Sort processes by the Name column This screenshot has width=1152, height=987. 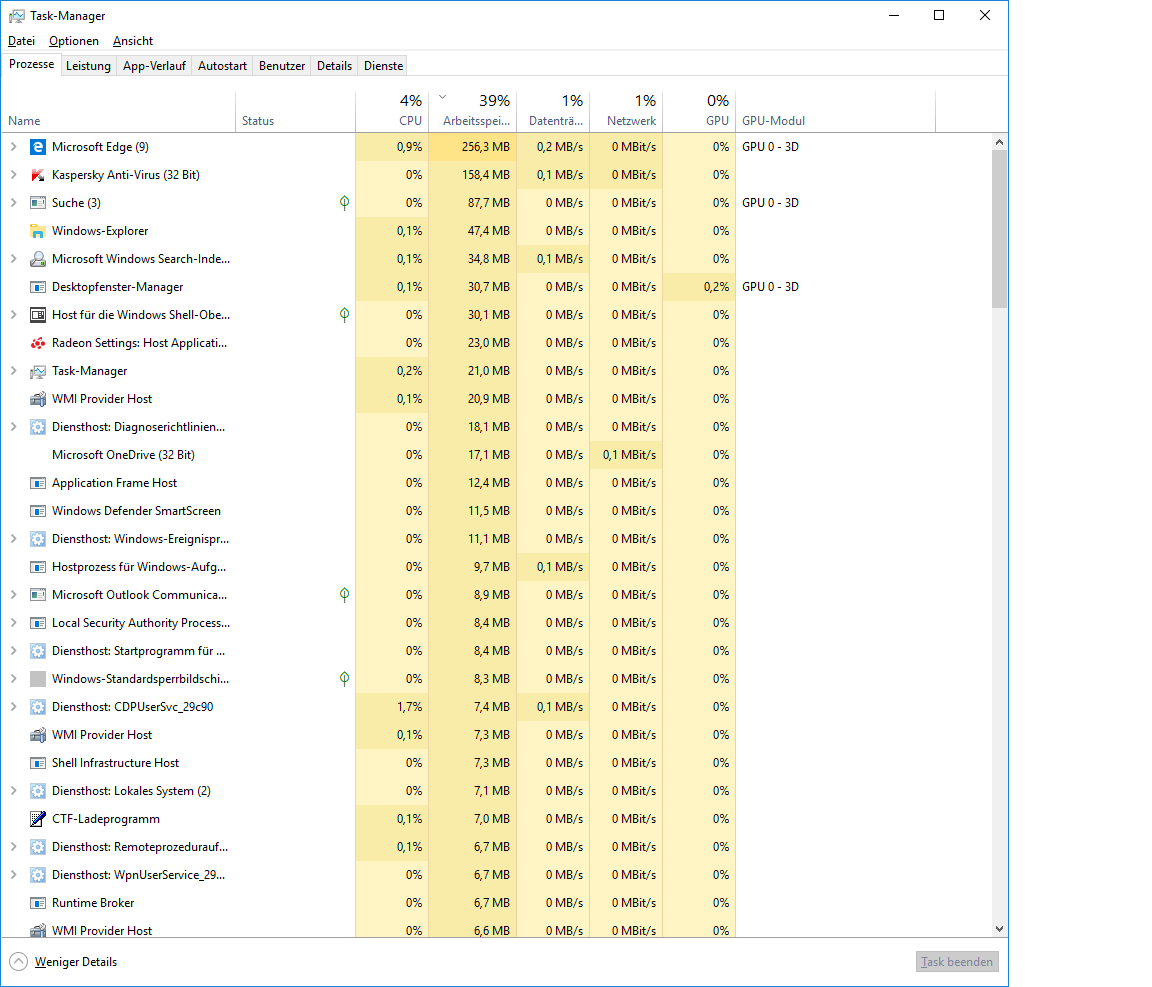[x=118, y=112]
